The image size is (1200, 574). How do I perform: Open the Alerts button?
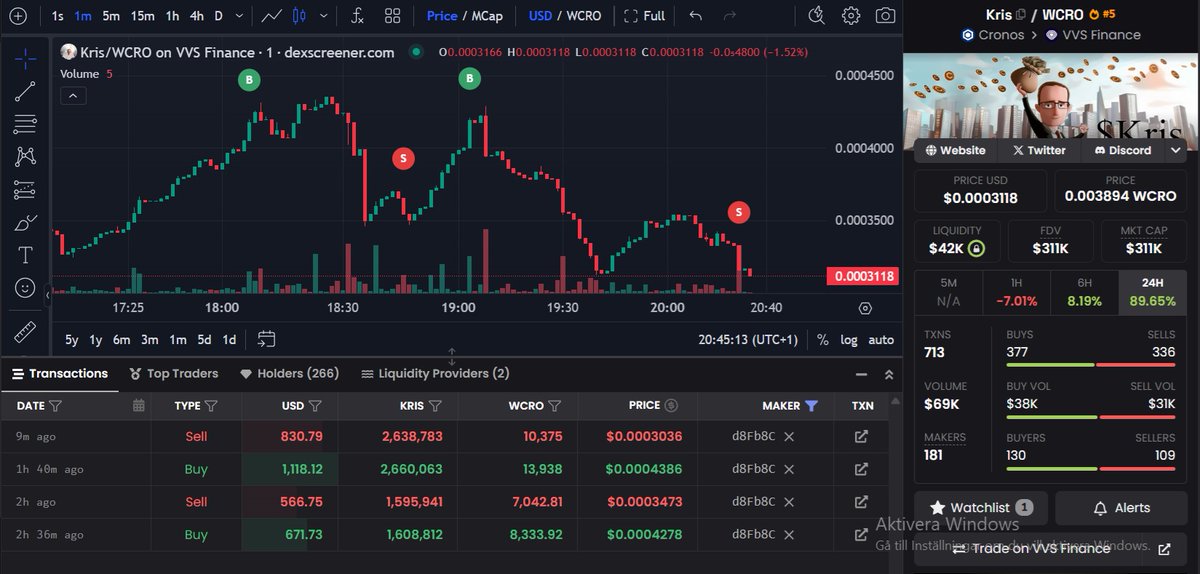point(1121,508)
